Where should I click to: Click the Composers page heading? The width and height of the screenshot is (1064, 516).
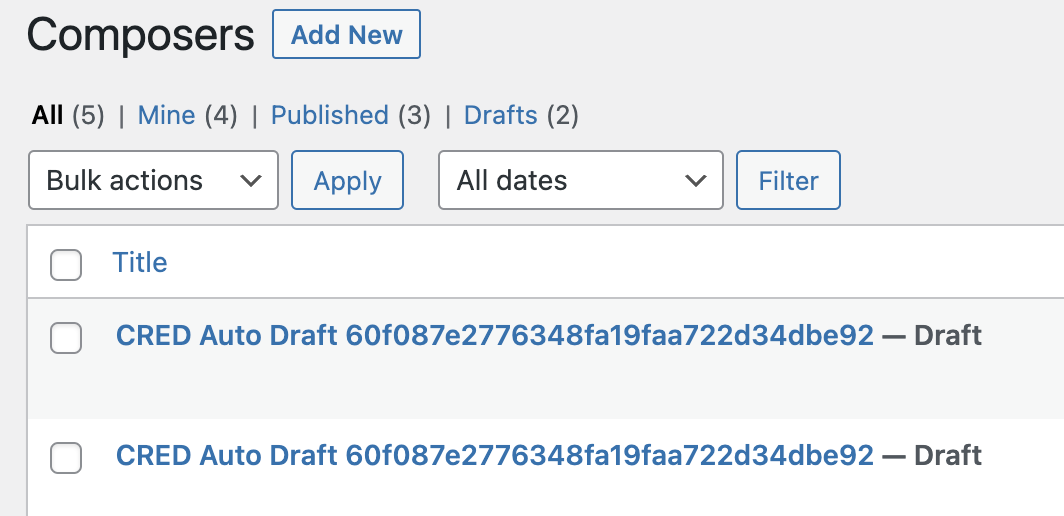click(x=140, y=35)
